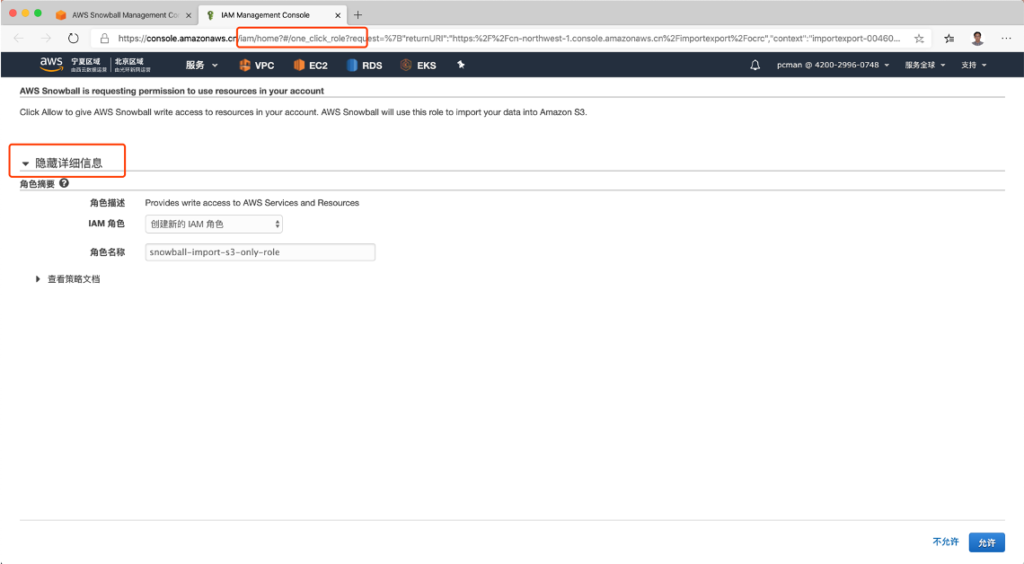This screenshot has width=1024, height=564.
Task: Click the help icon next to 角色摘要
Action: (64, 184)
